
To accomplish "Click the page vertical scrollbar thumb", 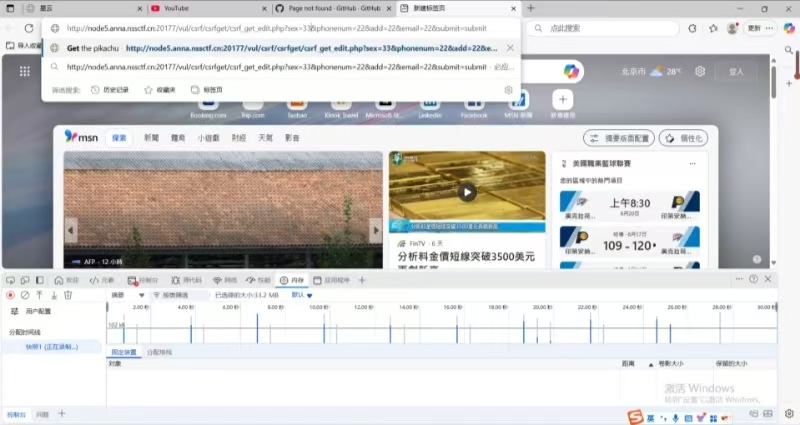I will point(773,83).
